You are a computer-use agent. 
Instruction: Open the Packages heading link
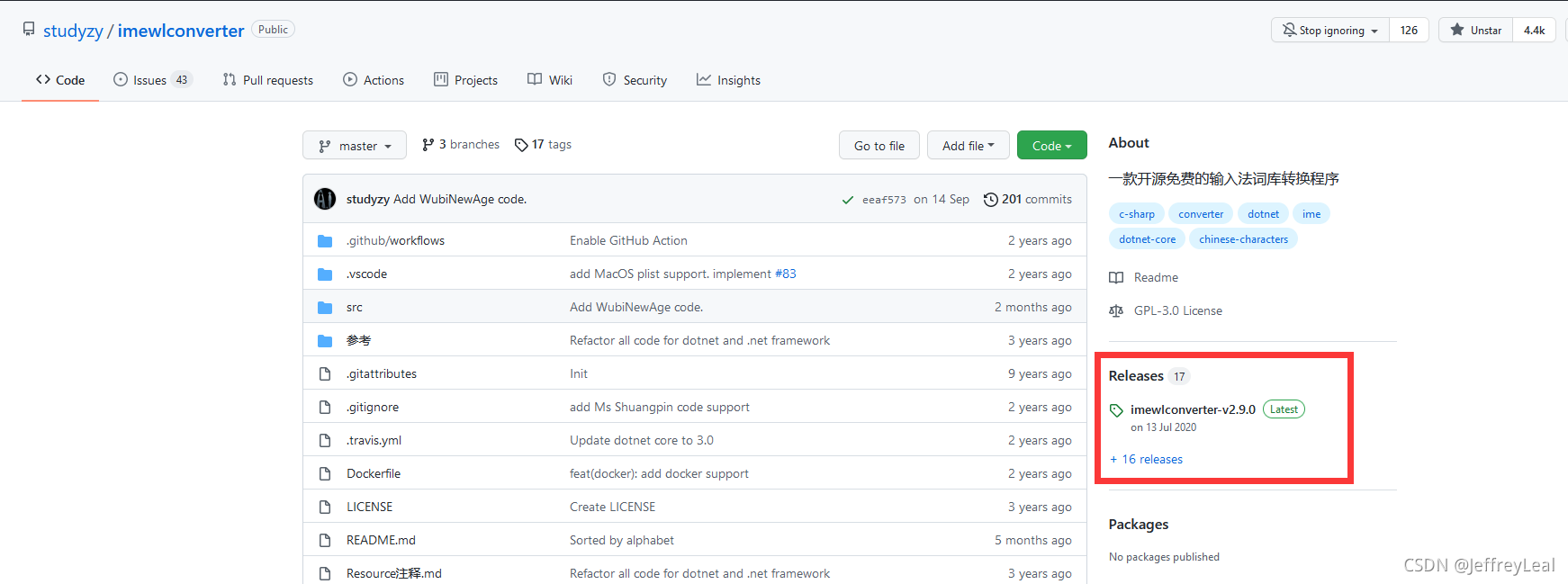(x=1139, y=525)
